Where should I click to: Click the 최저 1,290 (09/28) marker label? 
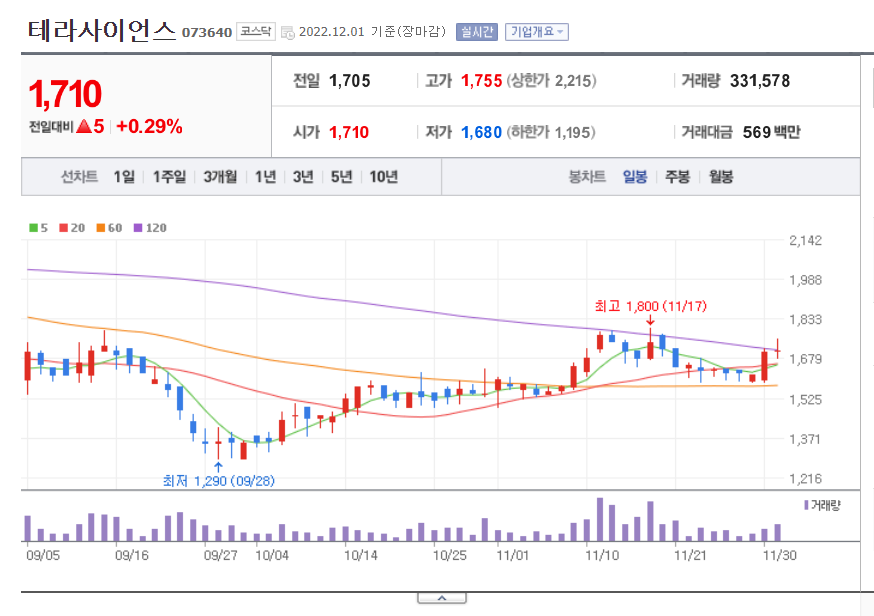point(218,481)
